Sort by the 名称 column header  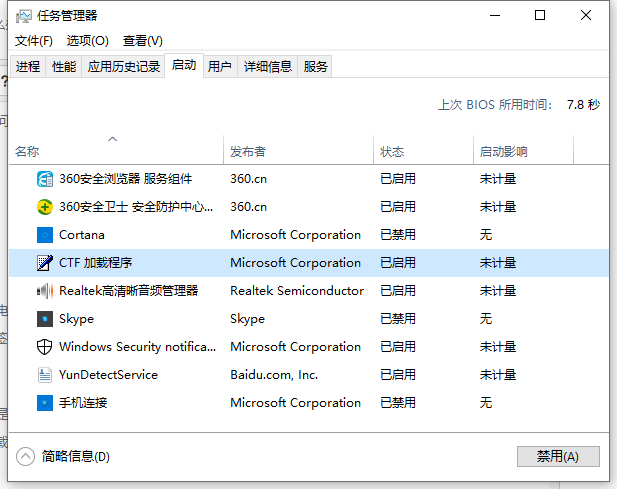27,152
